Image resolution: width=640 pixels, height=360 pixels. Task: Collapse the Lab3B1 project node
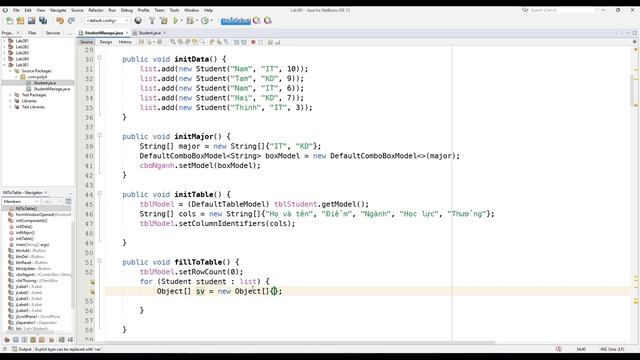(x=4, y=65)
